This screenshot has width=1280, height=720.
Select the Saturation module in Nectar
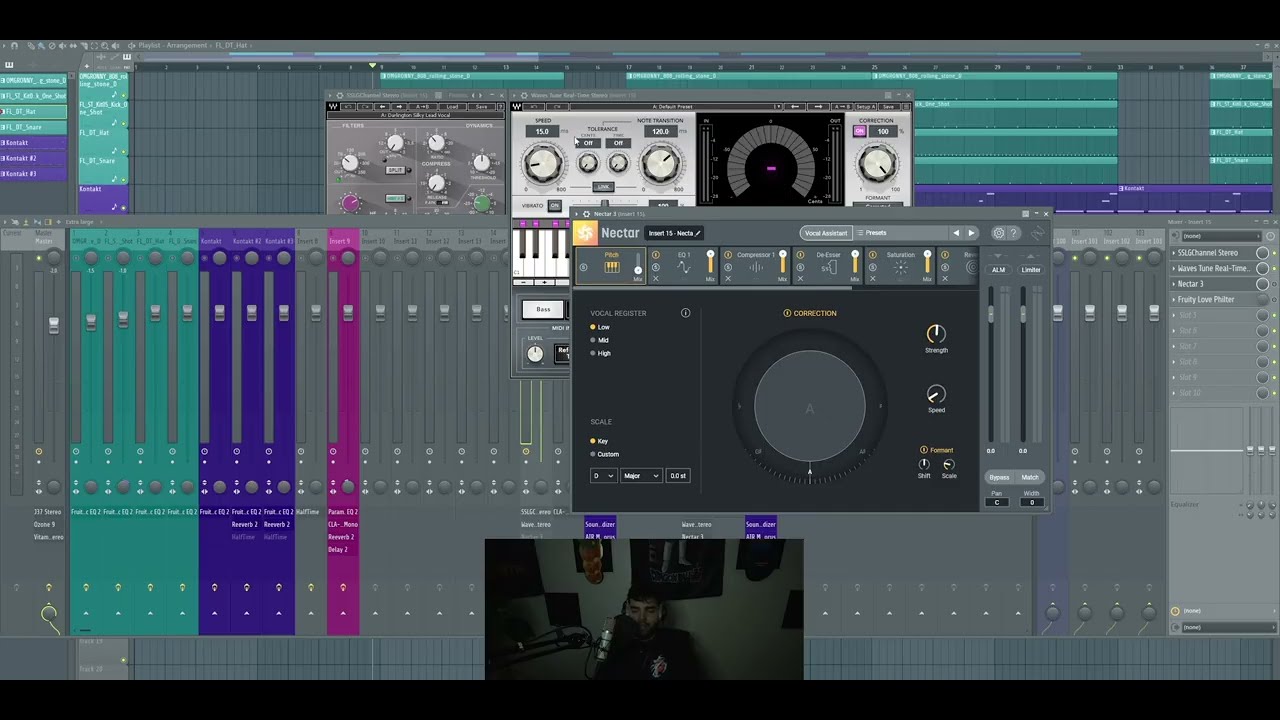click(900, 266)
